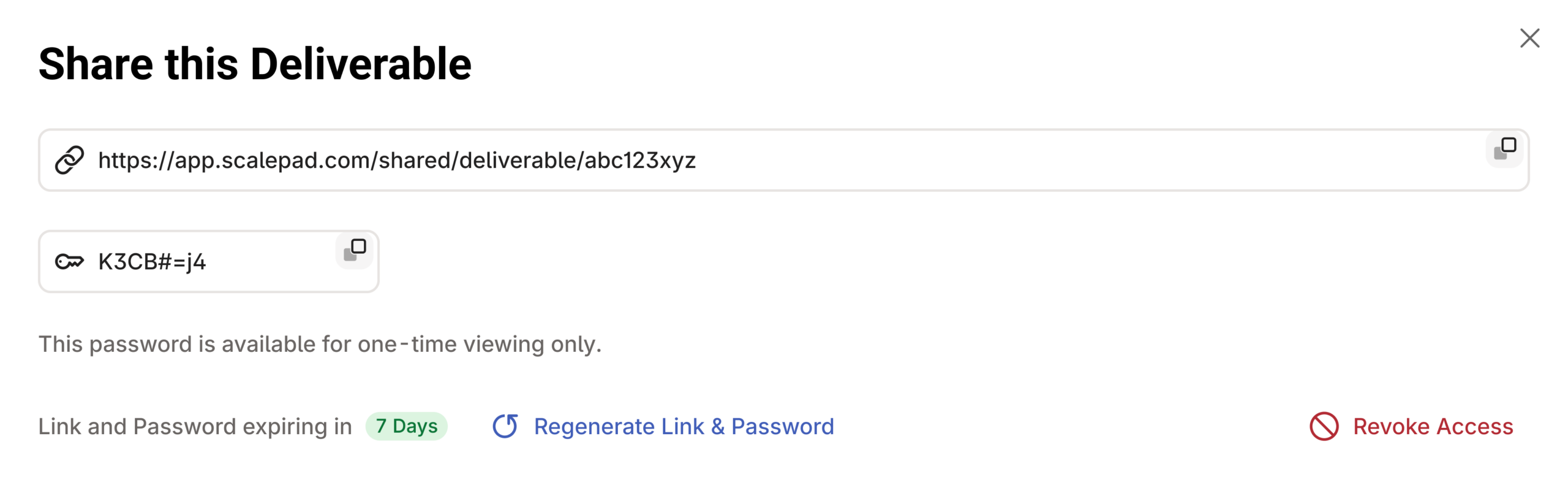Click the chain link icon in the URL field
Viewport: 1568px width, 496px height.
69,160
